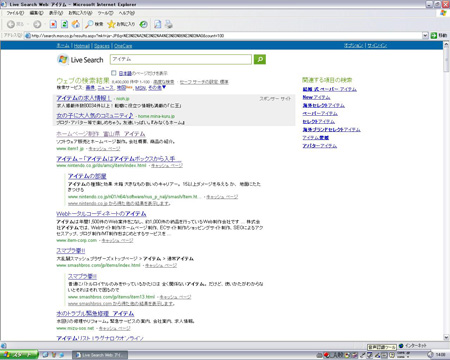
Task: Open the ファイル(F) menu
Action: pyautogui.click(x=15, y=13)
